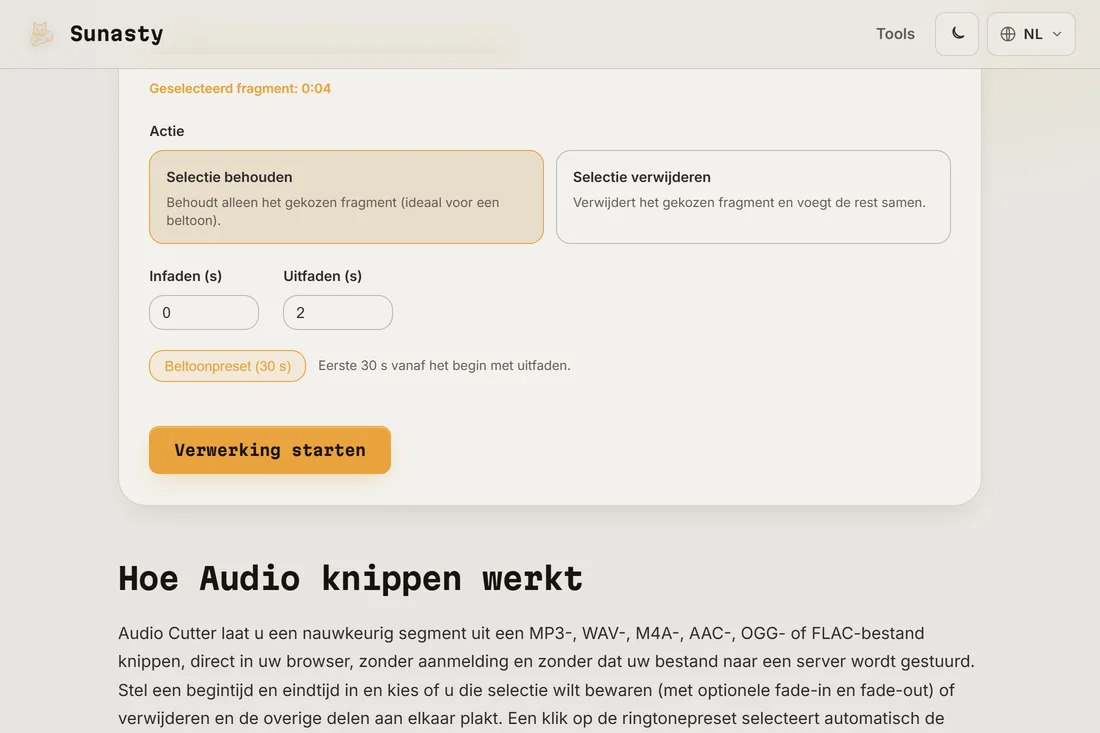Click the Uitfaden (s) label
1100x733 pixels.
(x=323, y=276)
